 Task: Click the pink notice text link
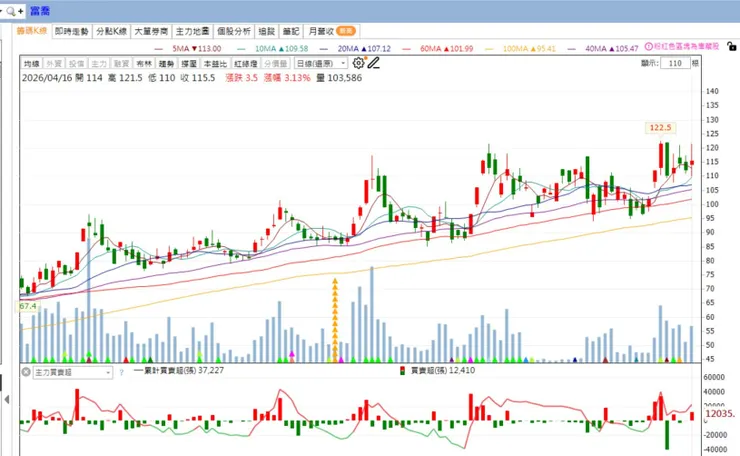click(x=687, y=46)
